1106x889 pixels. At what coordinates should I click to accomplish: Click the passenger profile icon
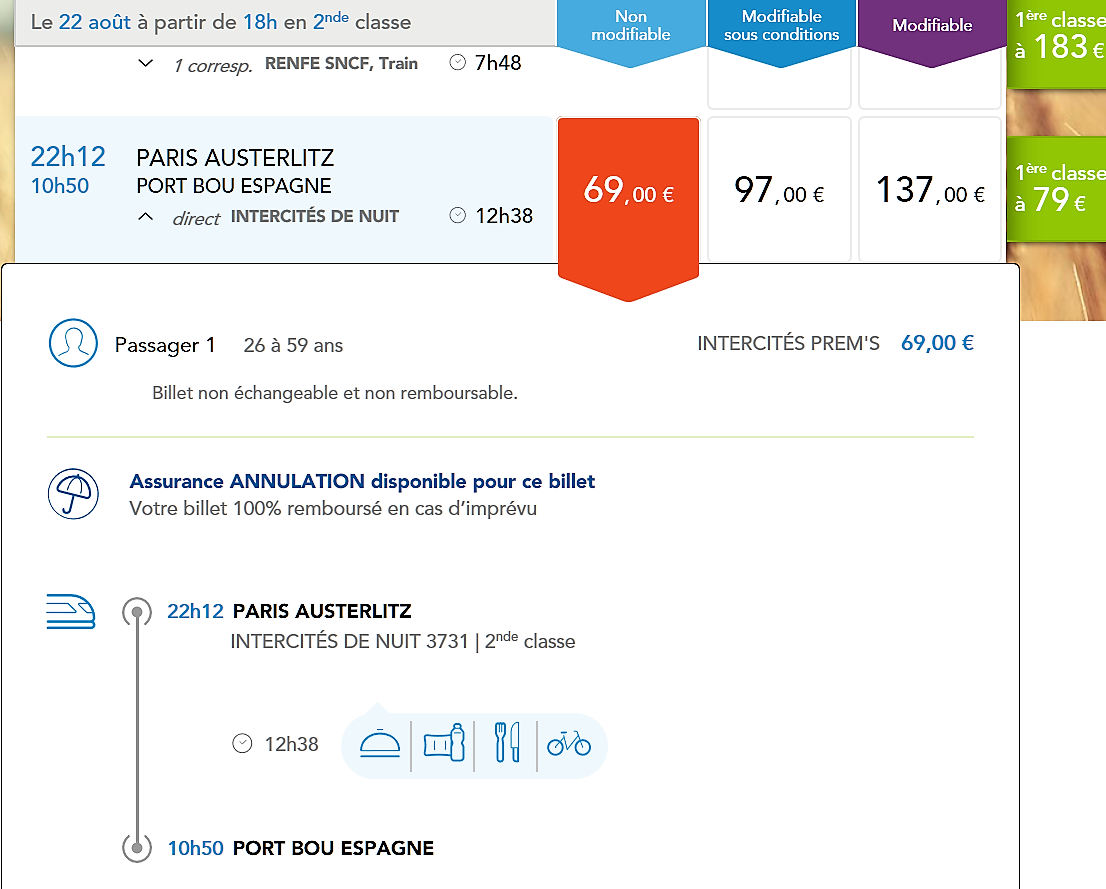pyautogui.click(x=73, y=344)
